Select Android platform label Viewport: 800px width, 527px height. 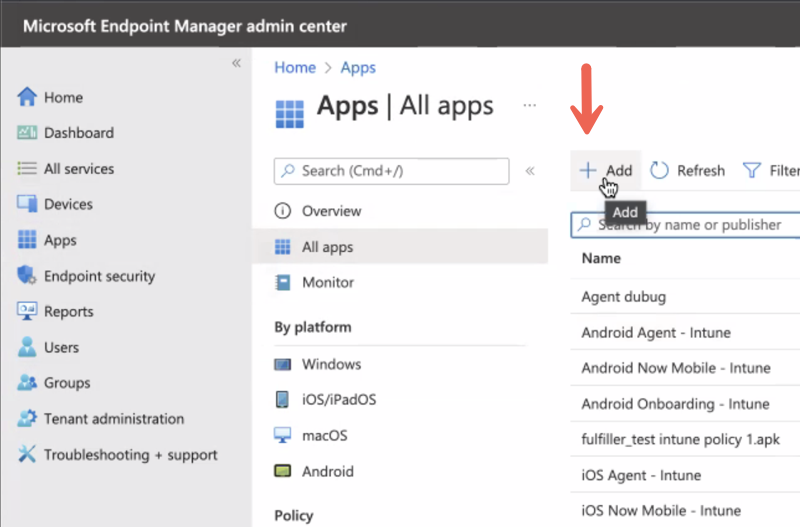coord(328,471)
